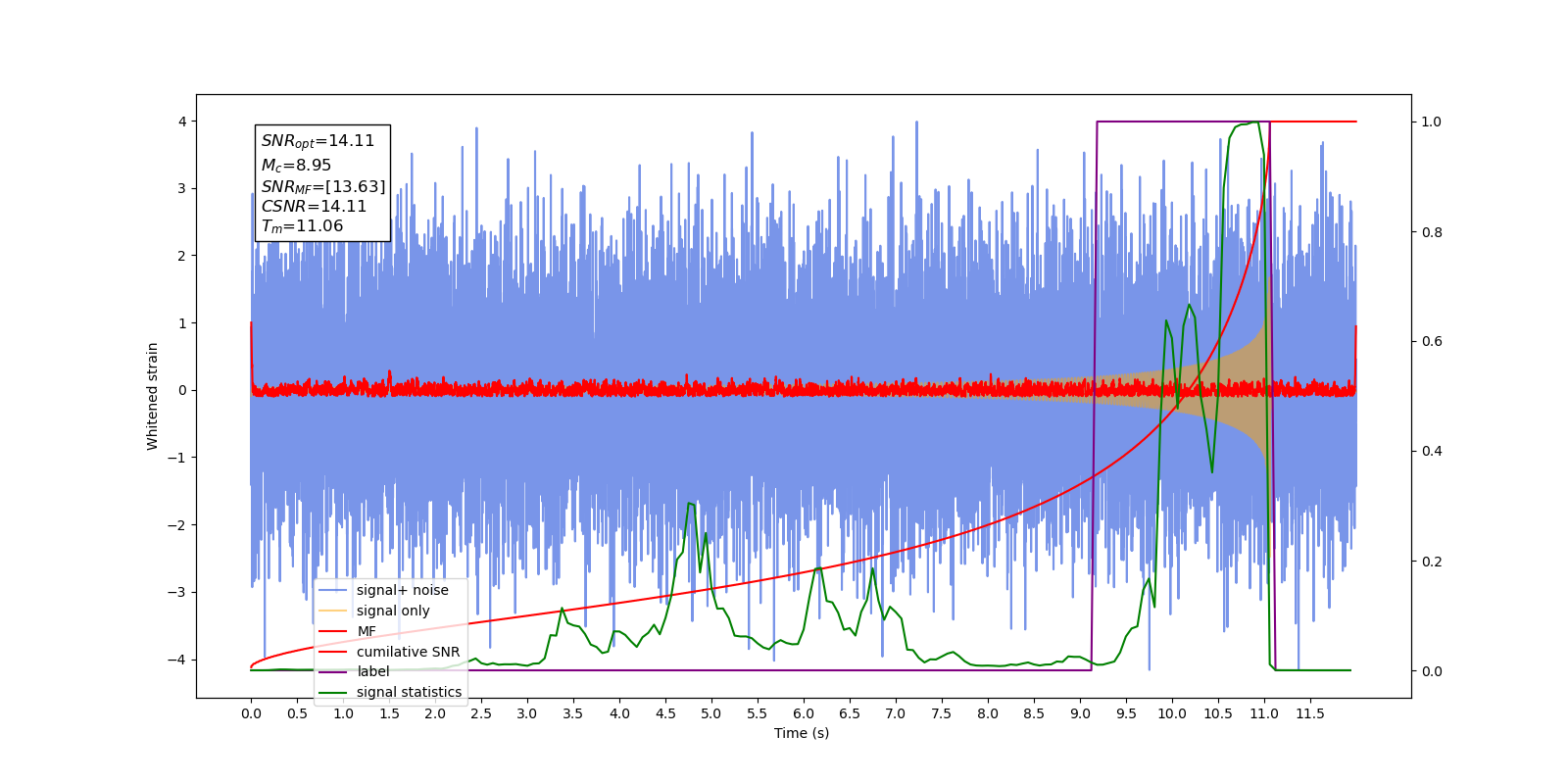Click the 9.0 tick on the time axis

pyautogui.click(x=1080, y=713)
